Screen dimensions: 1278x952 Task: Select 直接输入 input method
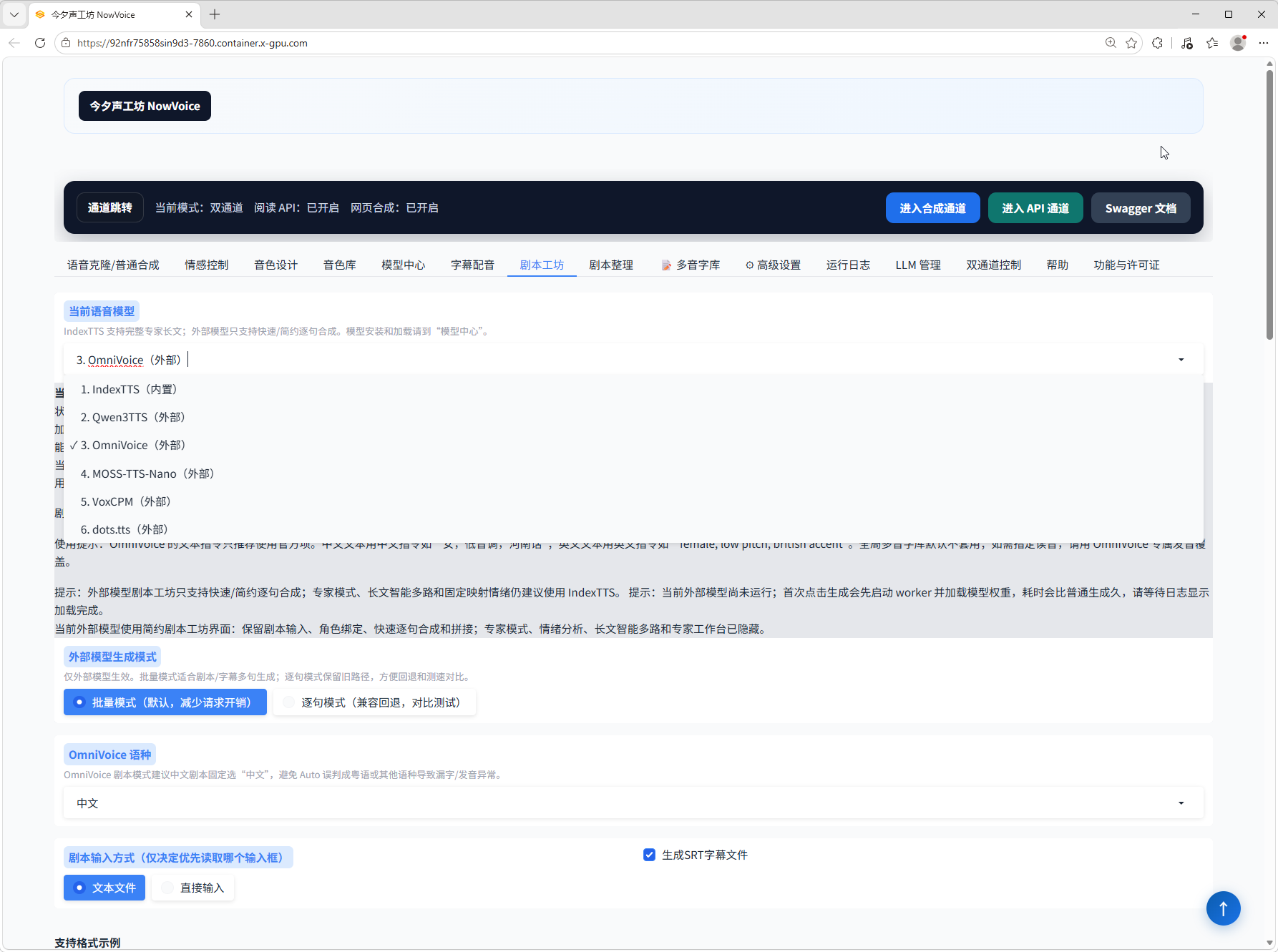193,888
